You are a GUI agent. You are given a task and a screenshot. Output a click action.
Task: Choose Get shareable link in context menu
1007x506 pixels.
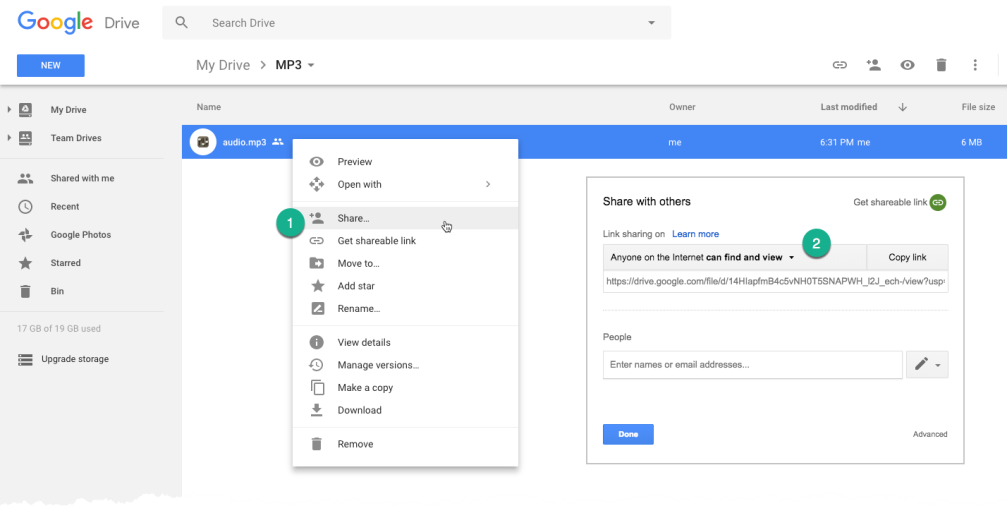tap(405, 241)
